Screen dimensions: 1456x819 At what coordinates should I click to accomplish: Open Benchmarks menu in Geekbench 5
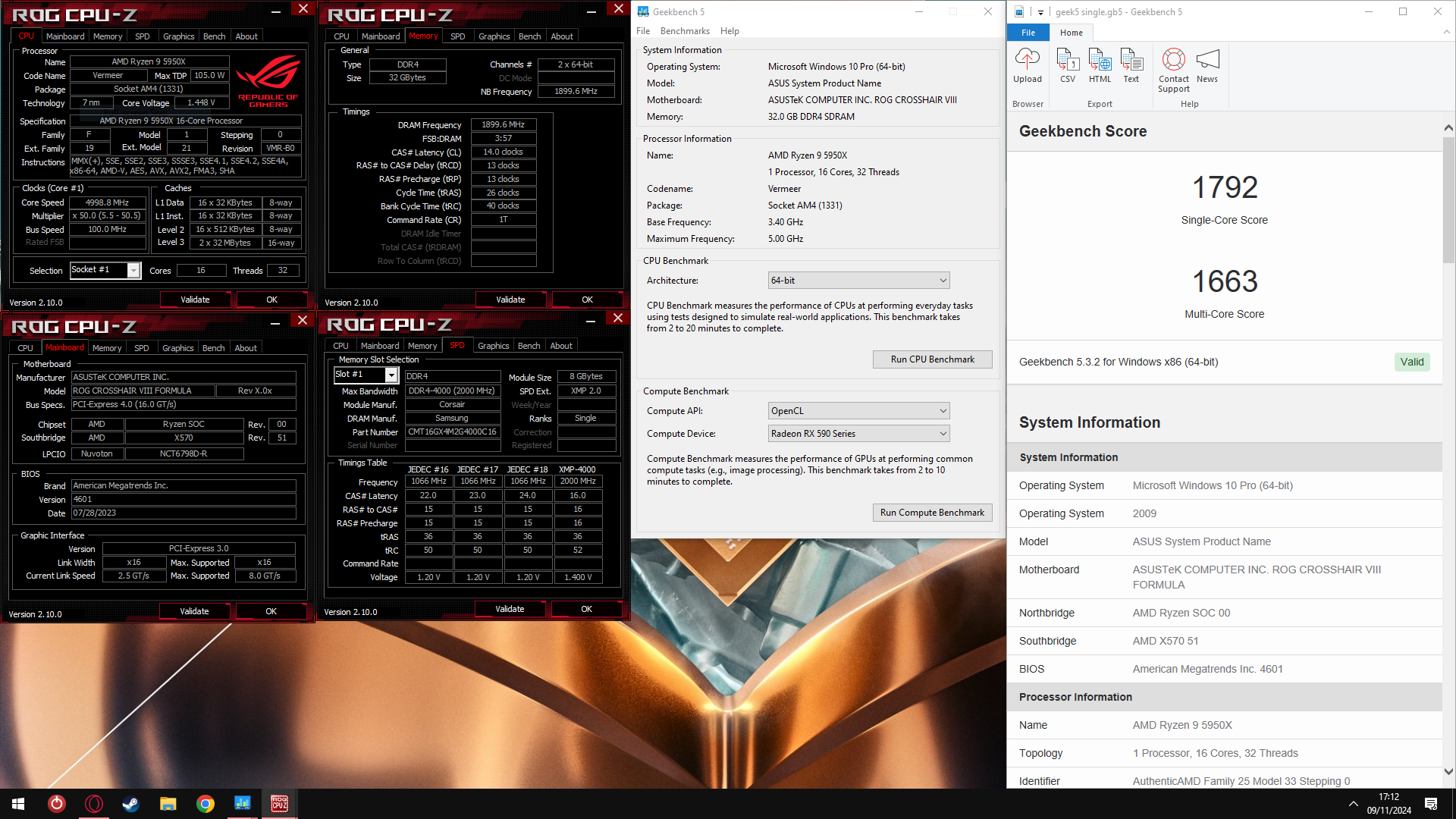[685, 31]
